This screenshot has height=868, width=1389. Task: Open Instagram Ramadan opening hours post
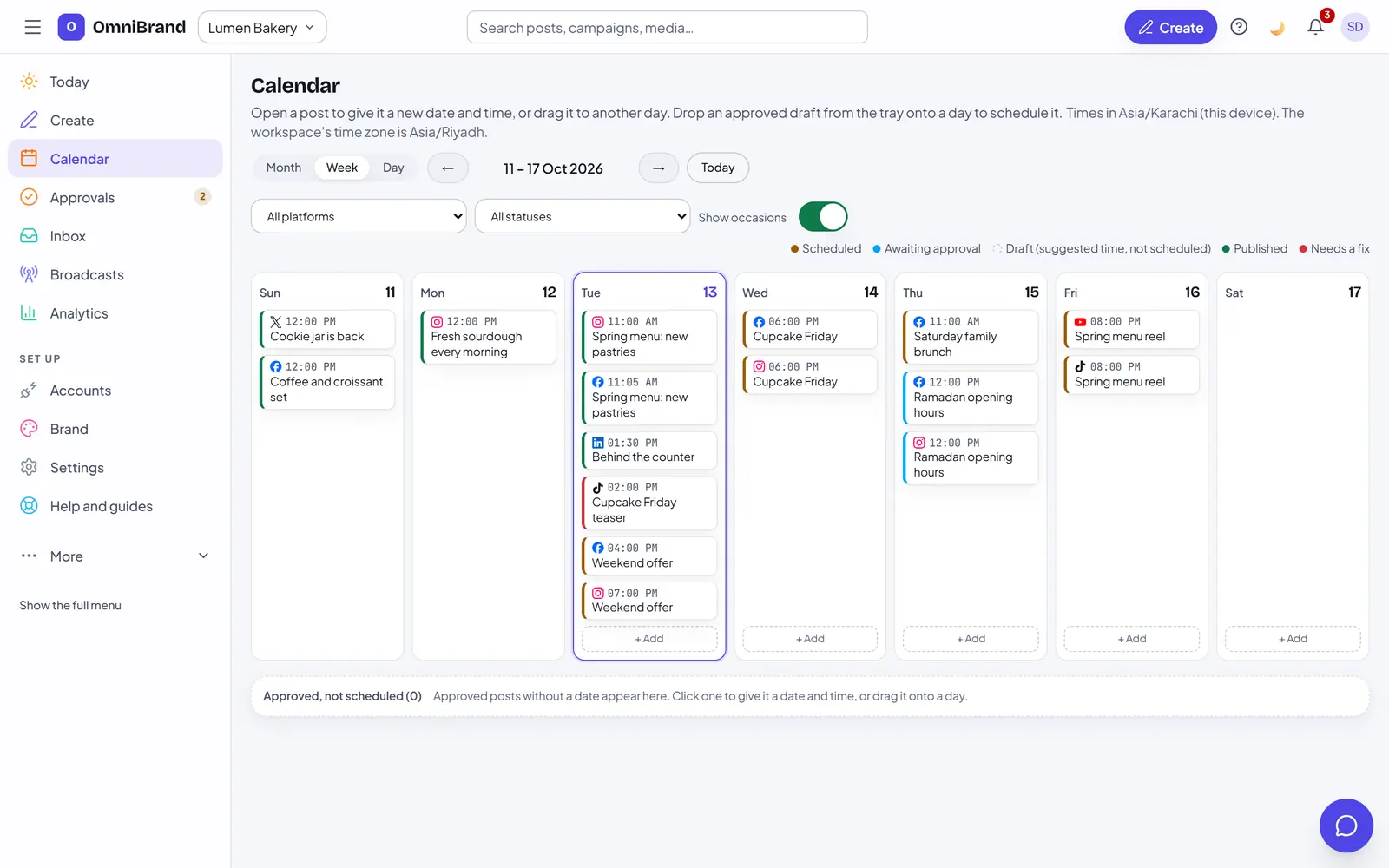(971, 457)
